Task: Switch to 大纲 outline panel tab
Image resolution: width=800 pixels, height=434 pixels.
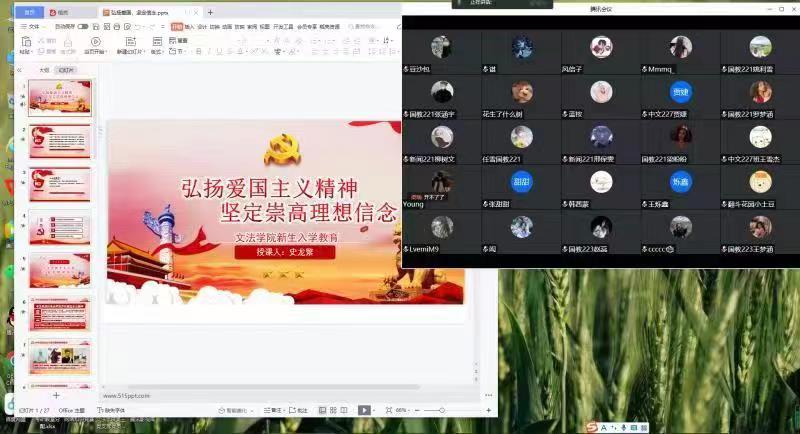Action: 44,71
